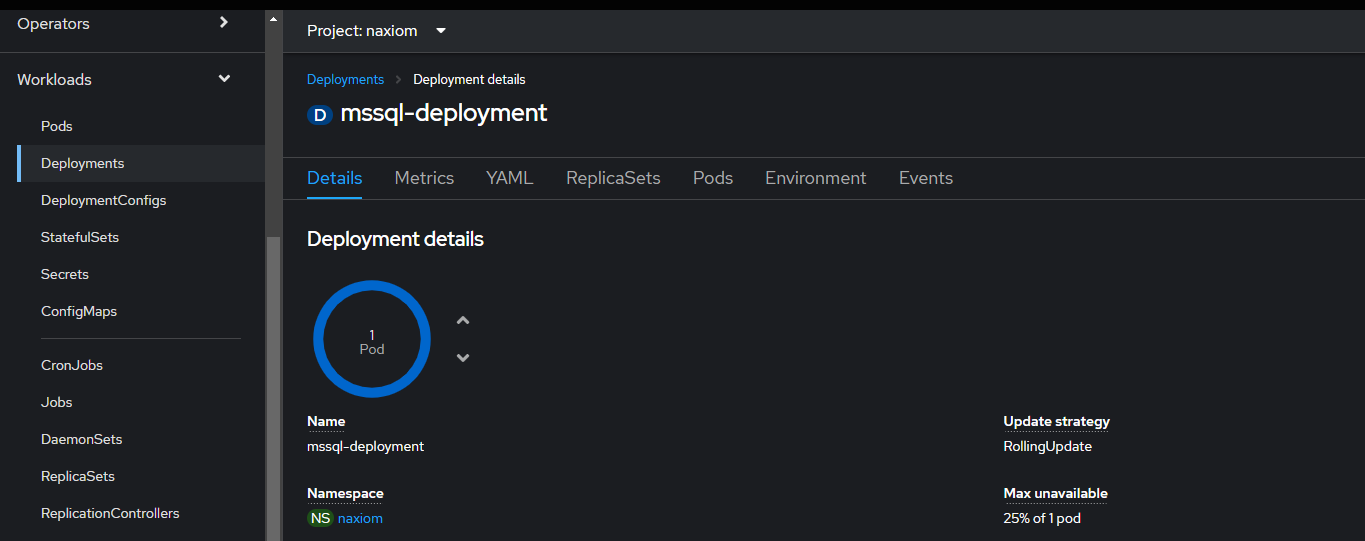Image resolution: width=1365 pixels, height=541 pixels.
Task: Switch to the Metrics tab
Action: (424, 178)
